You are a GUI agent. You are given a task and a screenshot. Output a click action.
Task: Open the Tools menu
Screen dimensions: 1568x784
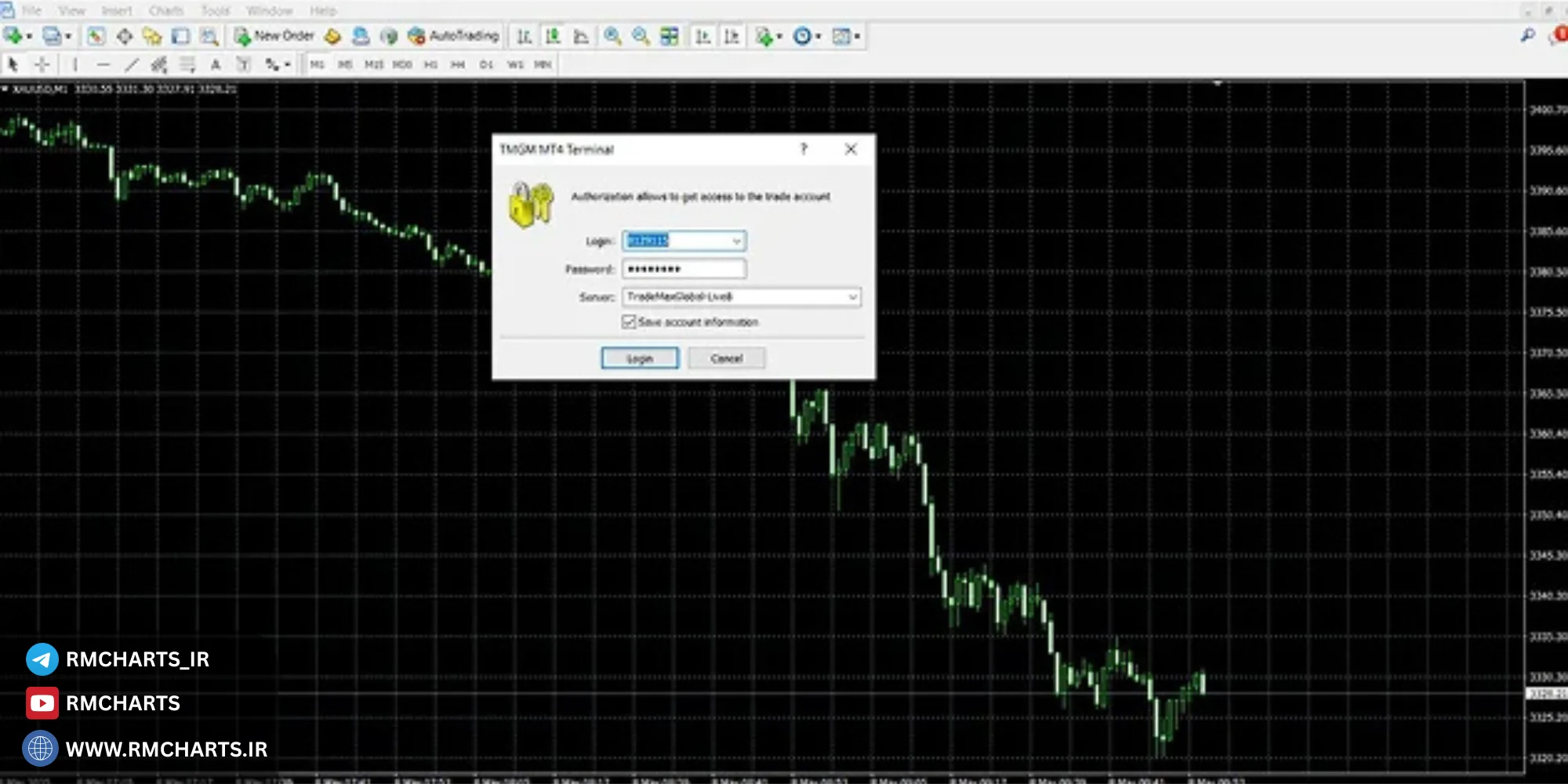215,11
